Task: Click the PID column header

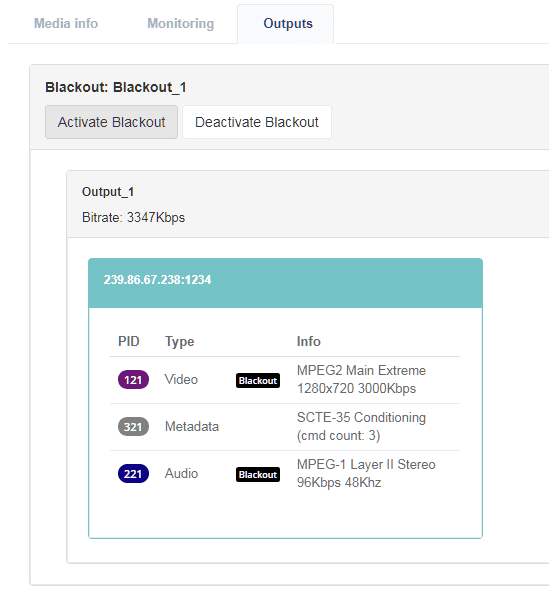Action: pyautogui.click(x=129, y=341)
